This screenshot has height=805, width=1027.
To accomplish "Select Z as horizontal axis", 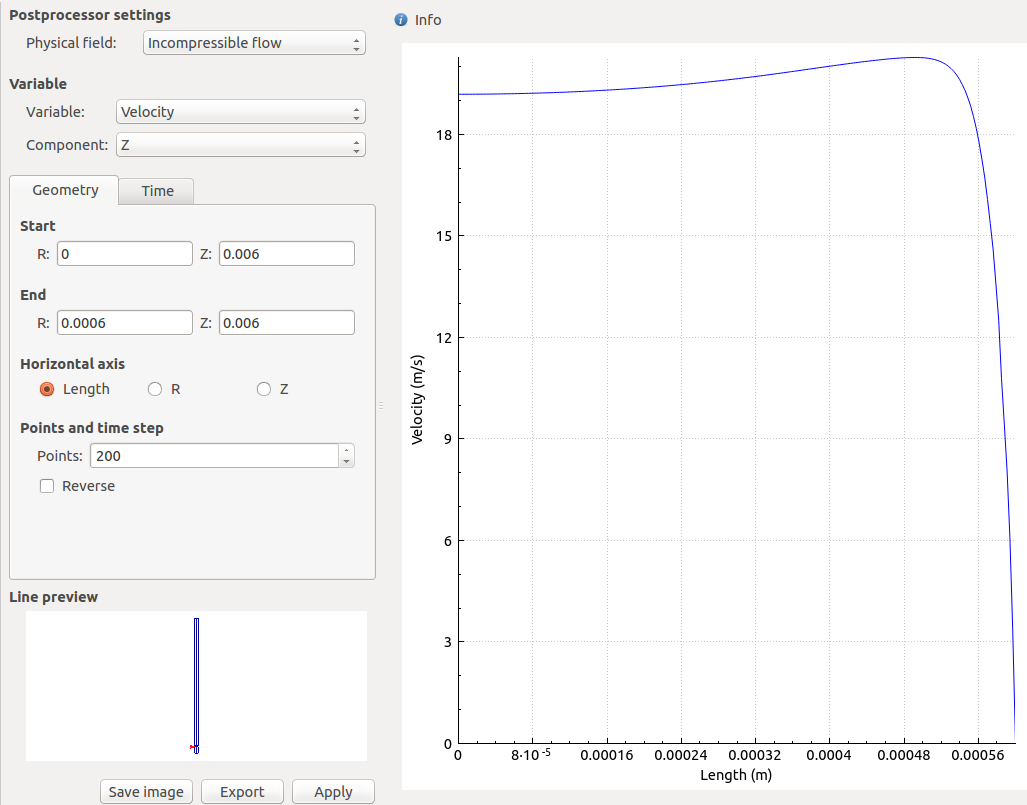I will (264, 389).
